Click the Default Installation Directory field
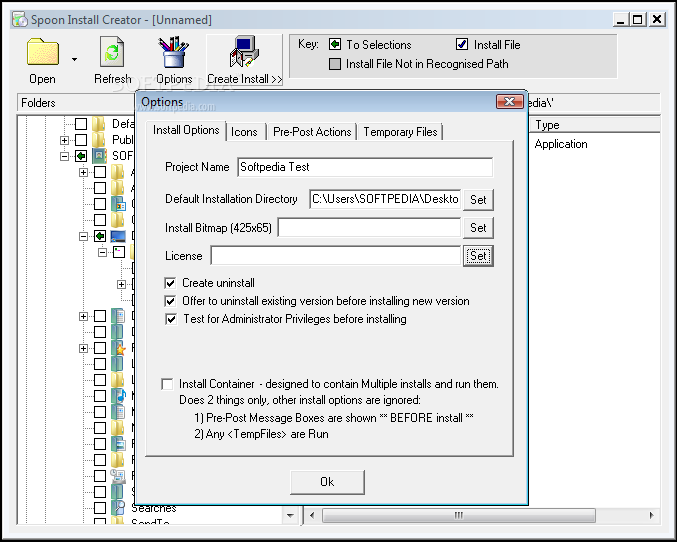 click(x=385, y=199)
